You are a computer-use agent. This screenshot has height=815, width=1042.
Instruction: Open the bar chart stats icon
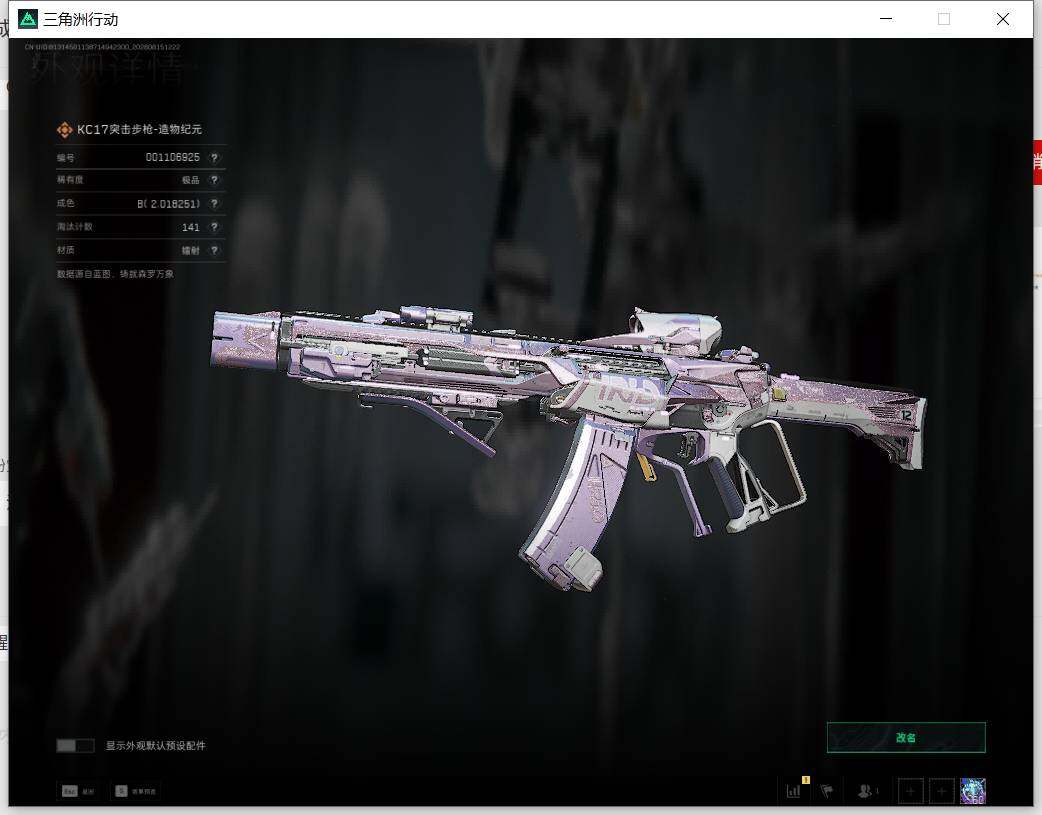(793, 791)
